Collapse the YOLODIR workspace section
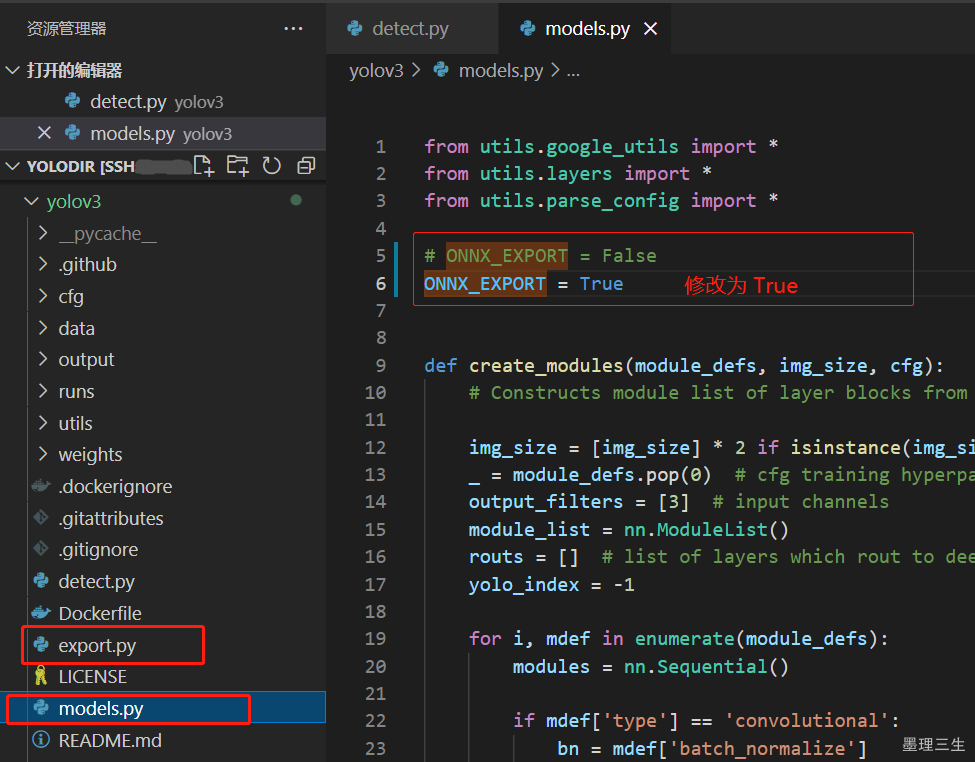This screenshot has height=762, width=975. [12, 166]
